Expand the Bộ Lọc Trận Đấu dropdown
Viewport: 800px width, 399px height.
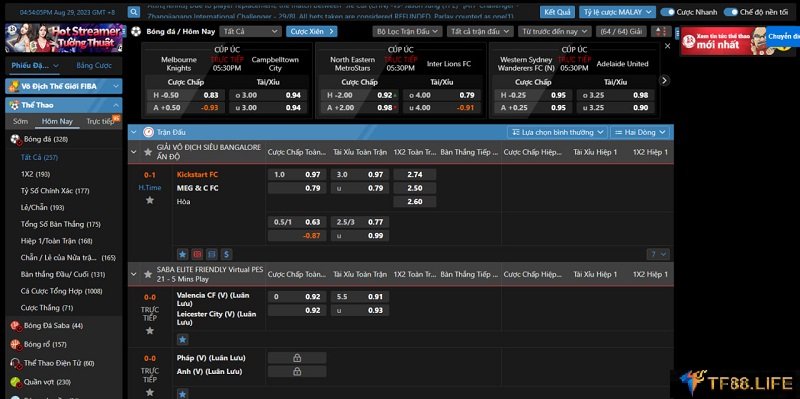tap(407, 32)
